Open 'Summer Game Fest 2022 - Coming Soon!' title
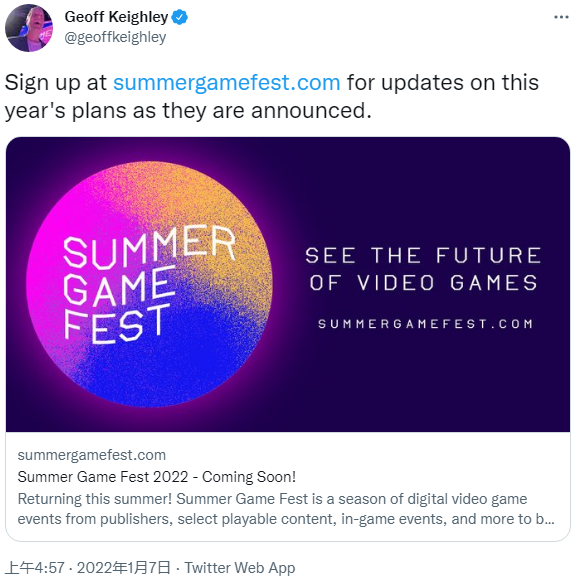The height and width of the screenshot is (581, 576). (x=157, y=477)
